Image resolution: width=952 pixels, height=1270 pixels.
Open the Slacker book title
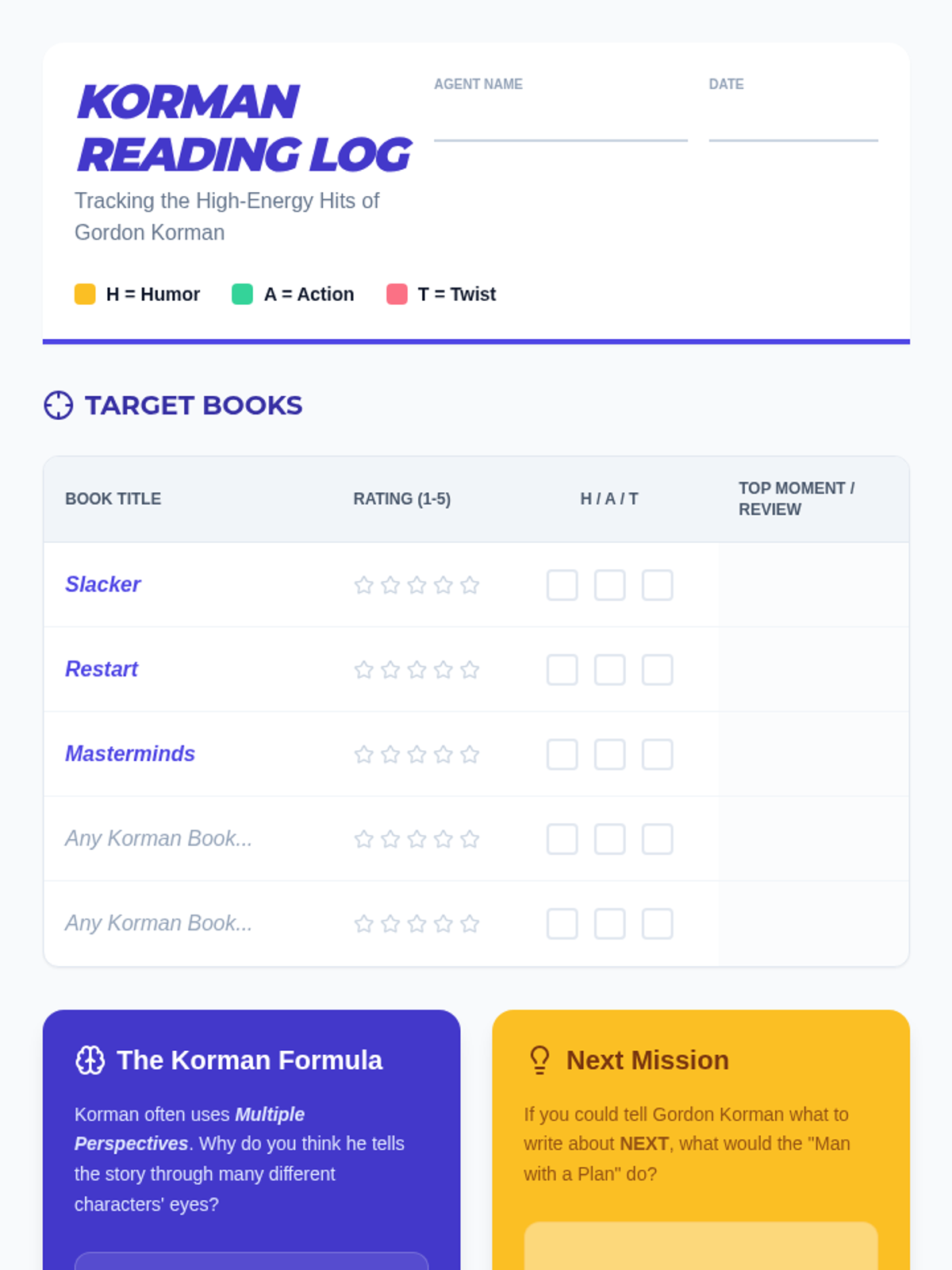click(x=103, y=585)
